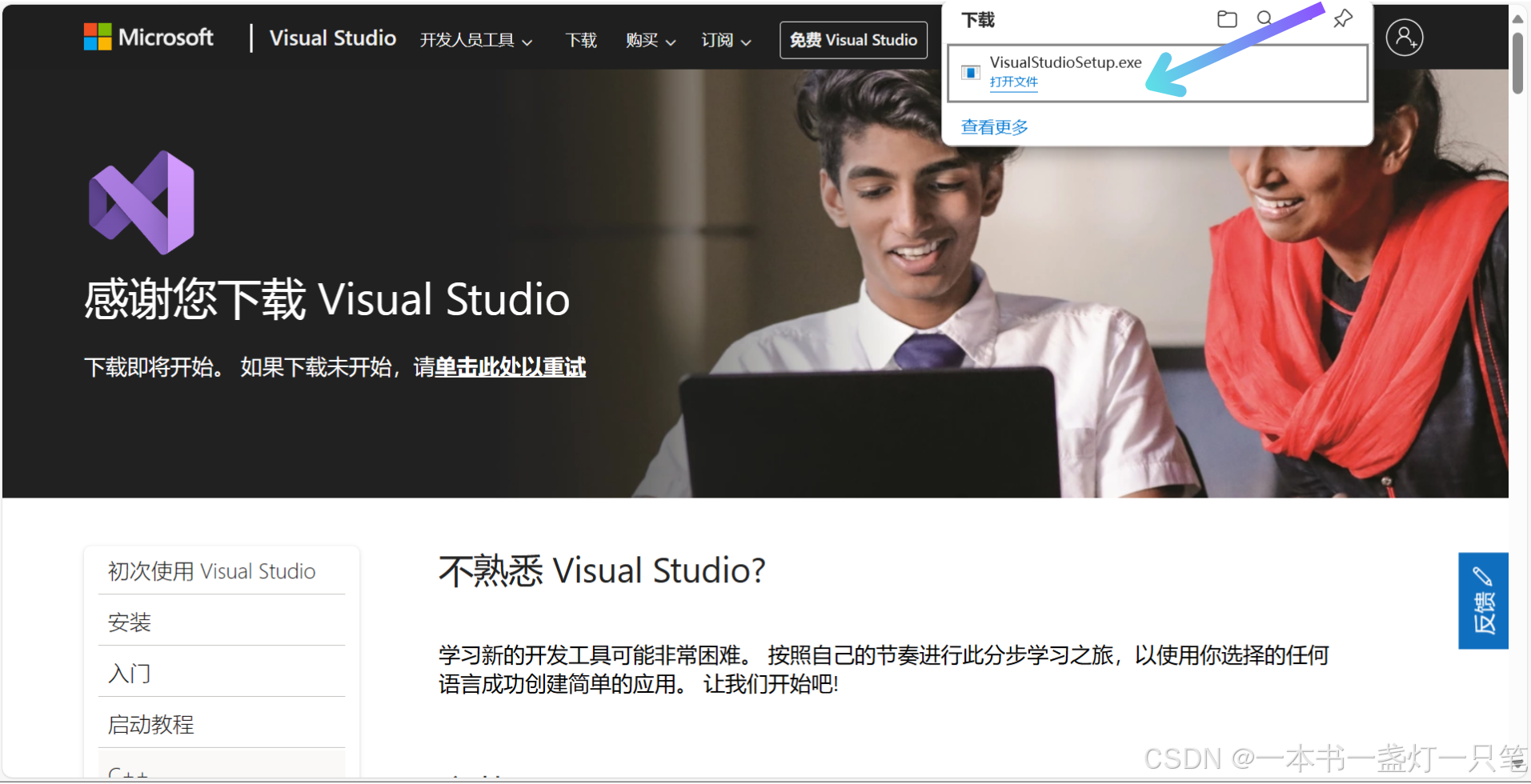Viewport: 1531px width, 784px height.
Task: Click the 不熟悉 Visual Studio? heading
Action: click(x=602, y=571)
